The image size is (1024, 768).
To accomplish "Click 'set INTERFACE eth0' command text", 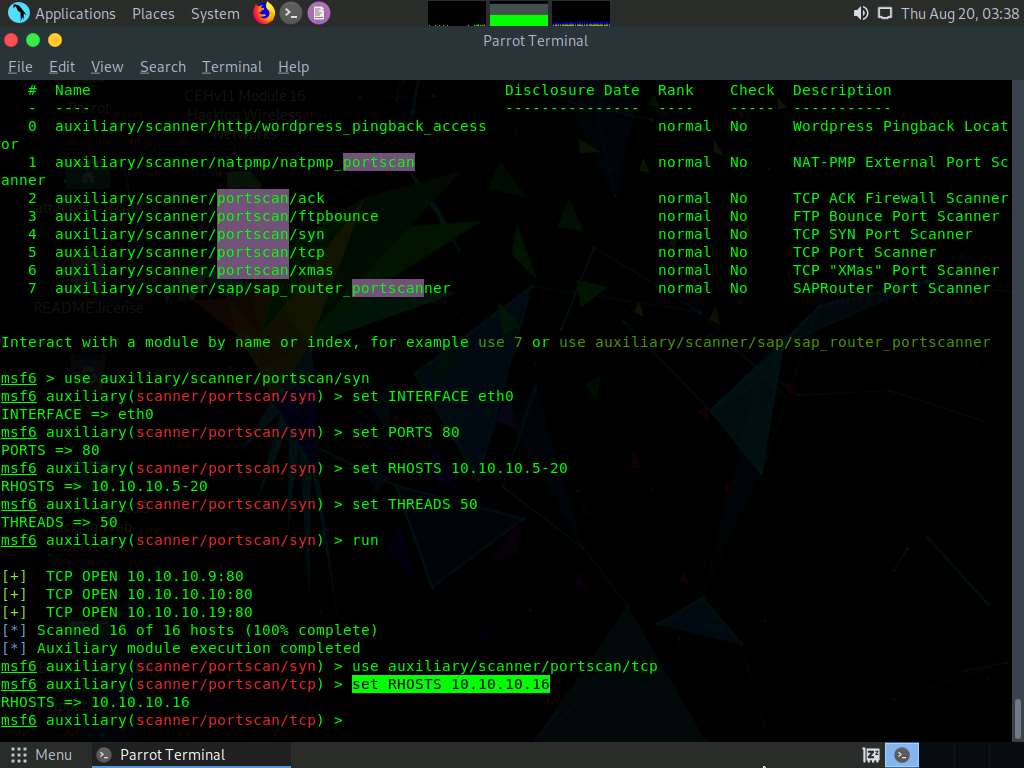I will point(432,396).
